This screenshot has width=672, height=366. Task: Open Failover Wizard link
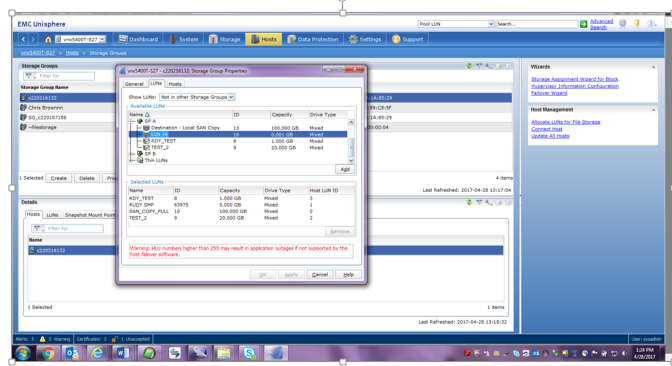549,93
